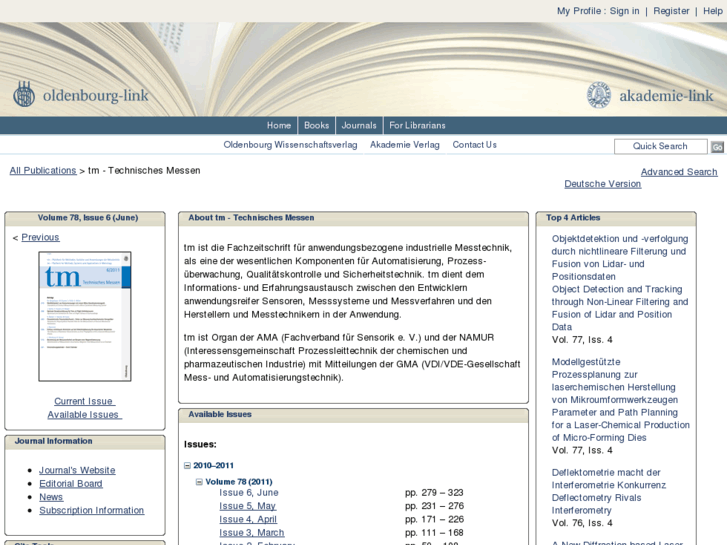Select the page range pp. 111 – 168
The width and height of the screenshot is (727, 545).
coord(434,532)
